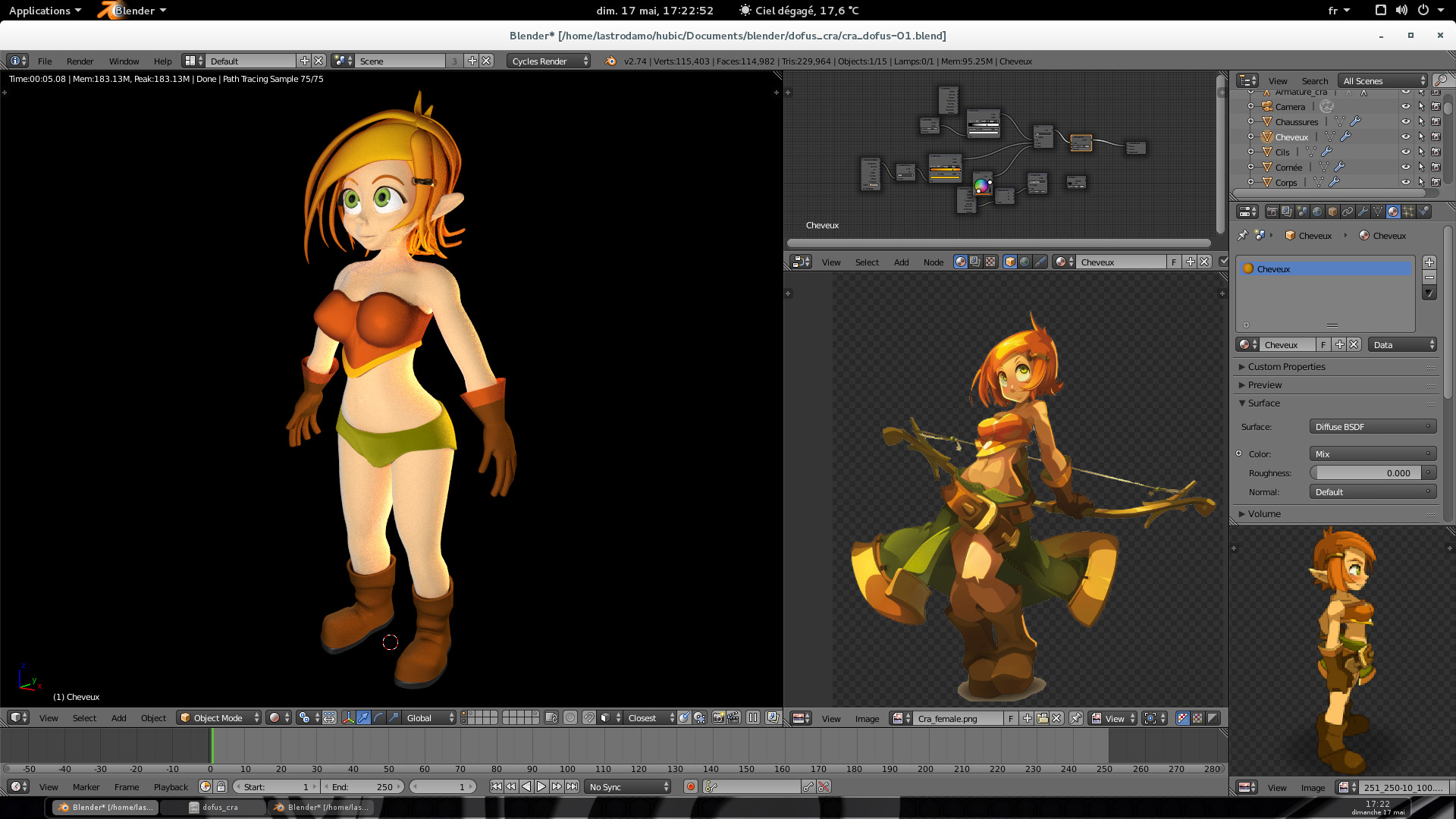Open the File menu
Image resolution: width=1456 pixels, height=819 pixels.
click(x=45, y=61)
